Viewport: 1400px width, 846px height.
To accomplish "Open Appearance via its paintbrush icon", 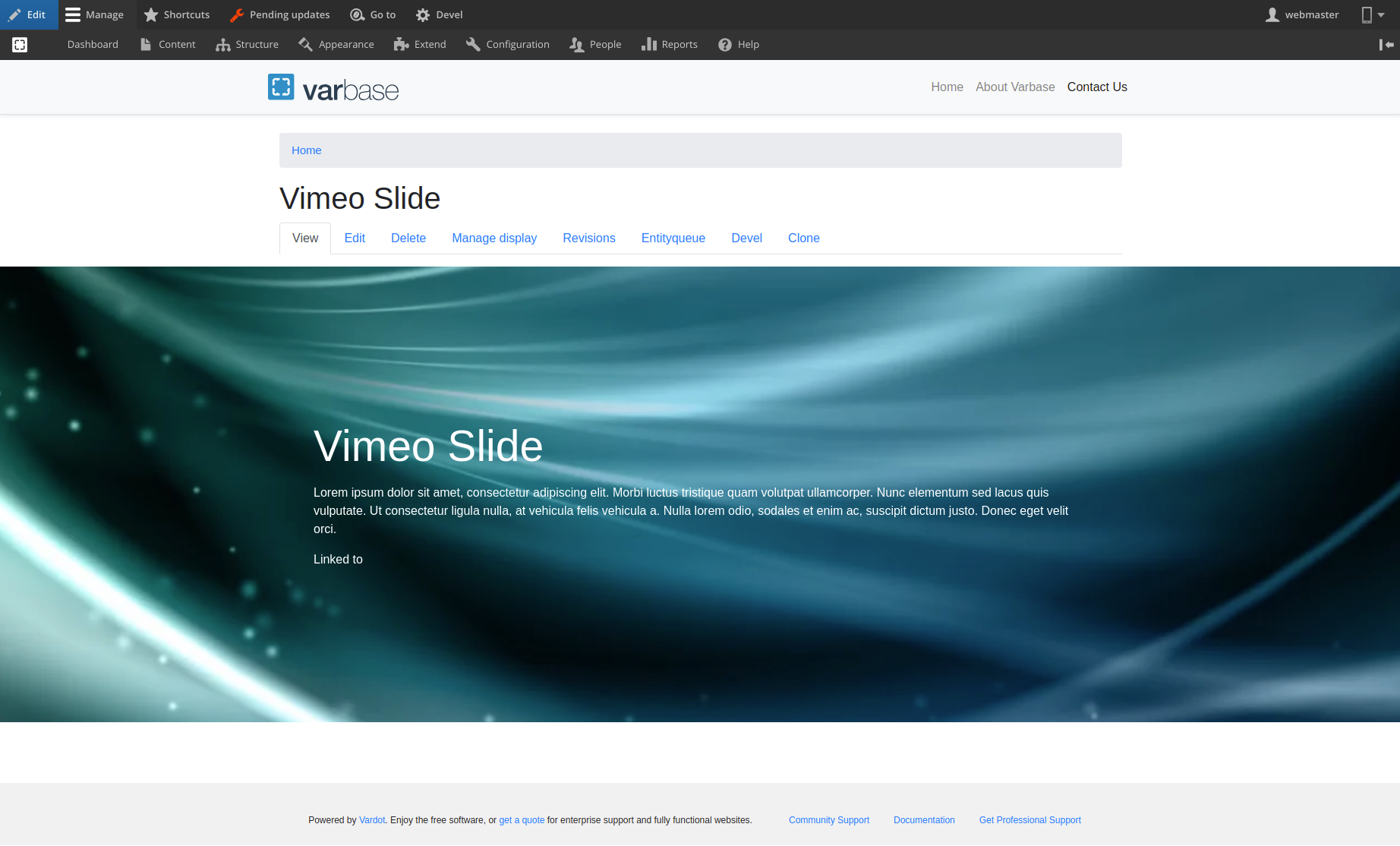I will pyautogui.click(x=307, y=45).
